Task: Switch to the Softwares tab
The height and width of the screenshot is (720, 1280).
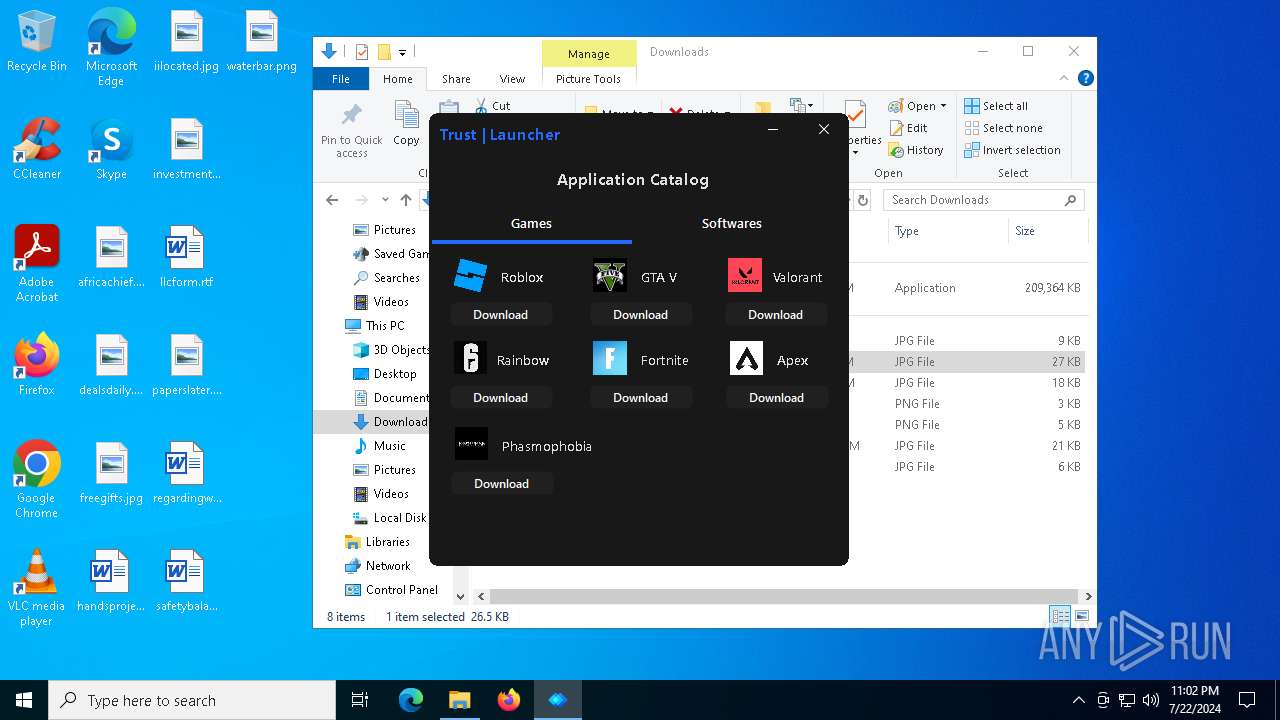Action: click(x=732, y=223)
